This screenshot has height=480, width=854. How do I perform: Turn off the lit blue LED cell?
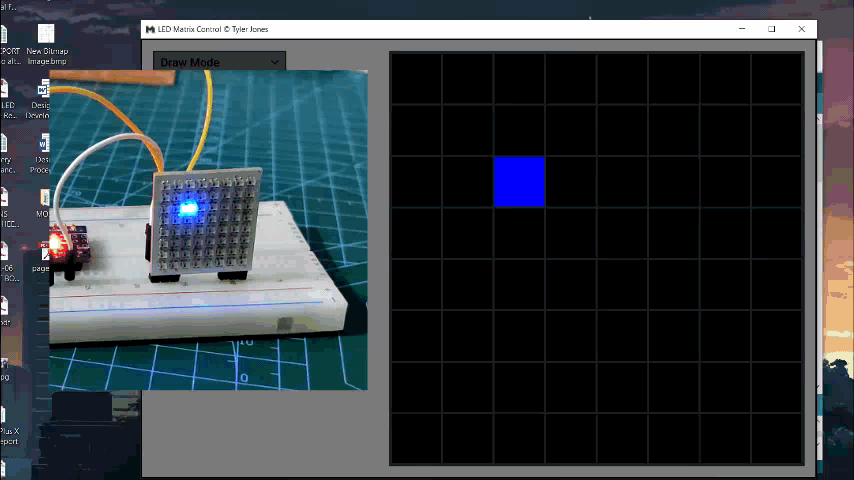click(519, 181)
